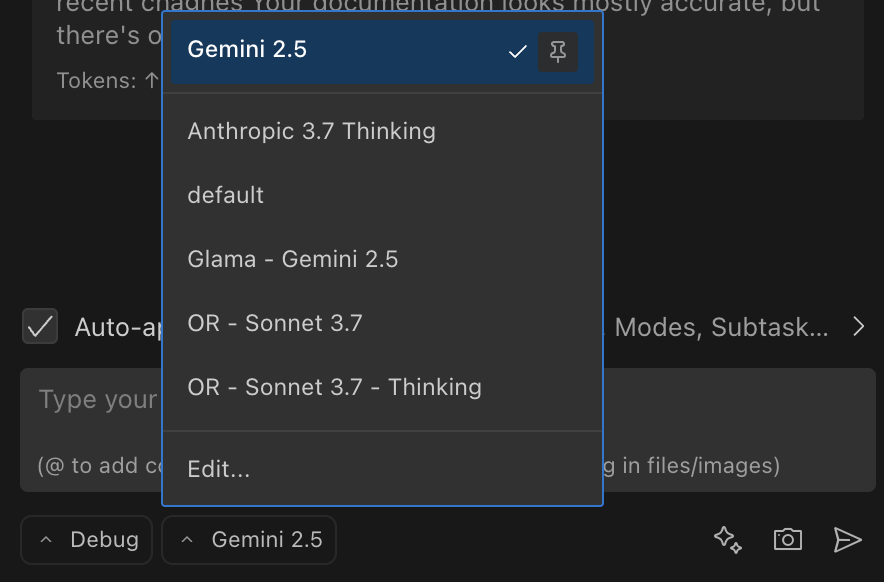884x582 pixels.
Task: Pick OR - Sonnet 3.7 - Thinking
Action: [x=334, y=387]
